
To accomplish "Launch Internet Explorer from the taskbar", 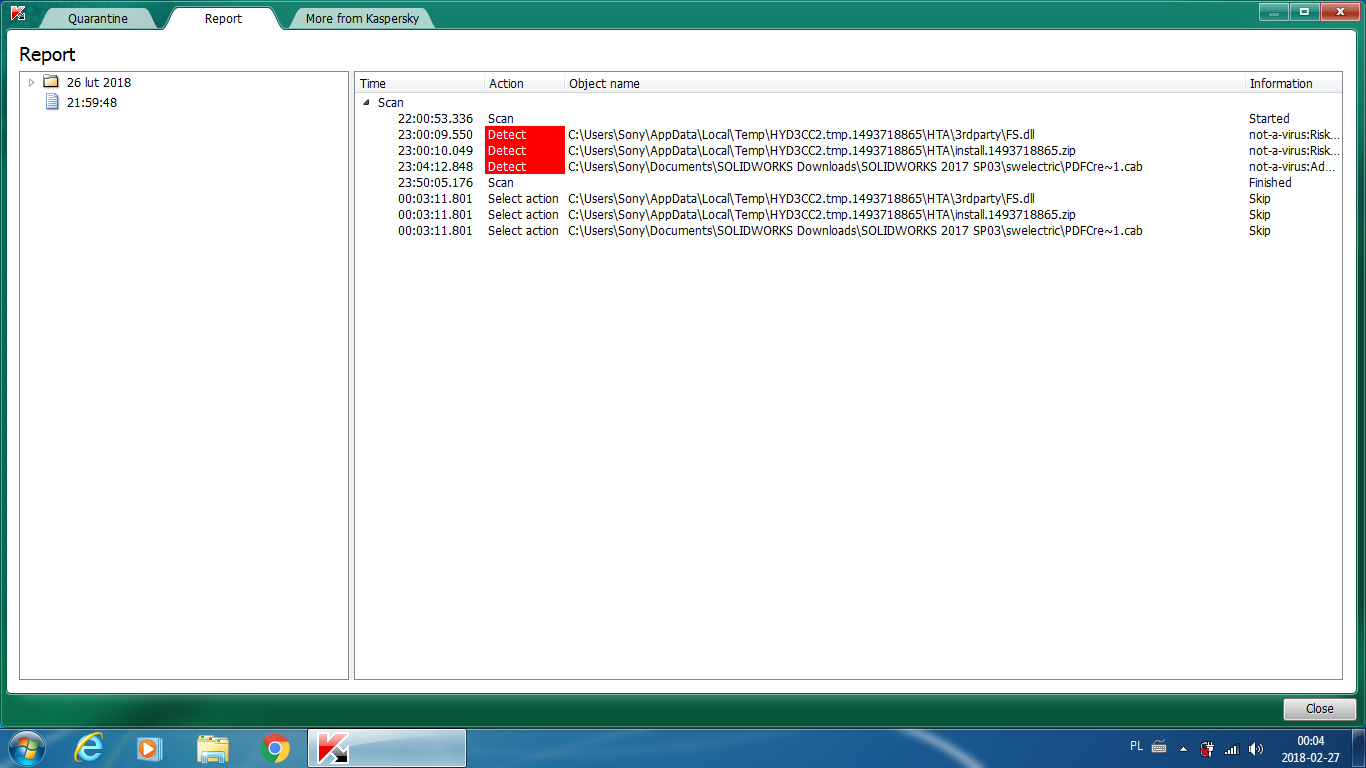I will (89, 748).
